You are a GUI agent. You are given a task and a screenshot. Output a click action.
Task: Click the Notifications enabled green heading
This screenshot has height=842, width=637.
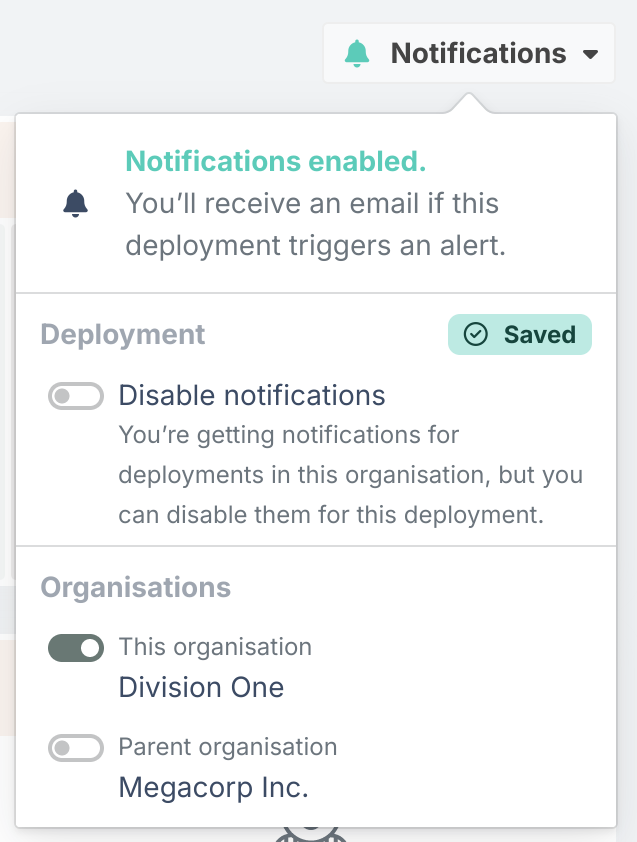(x=276, y=161)
